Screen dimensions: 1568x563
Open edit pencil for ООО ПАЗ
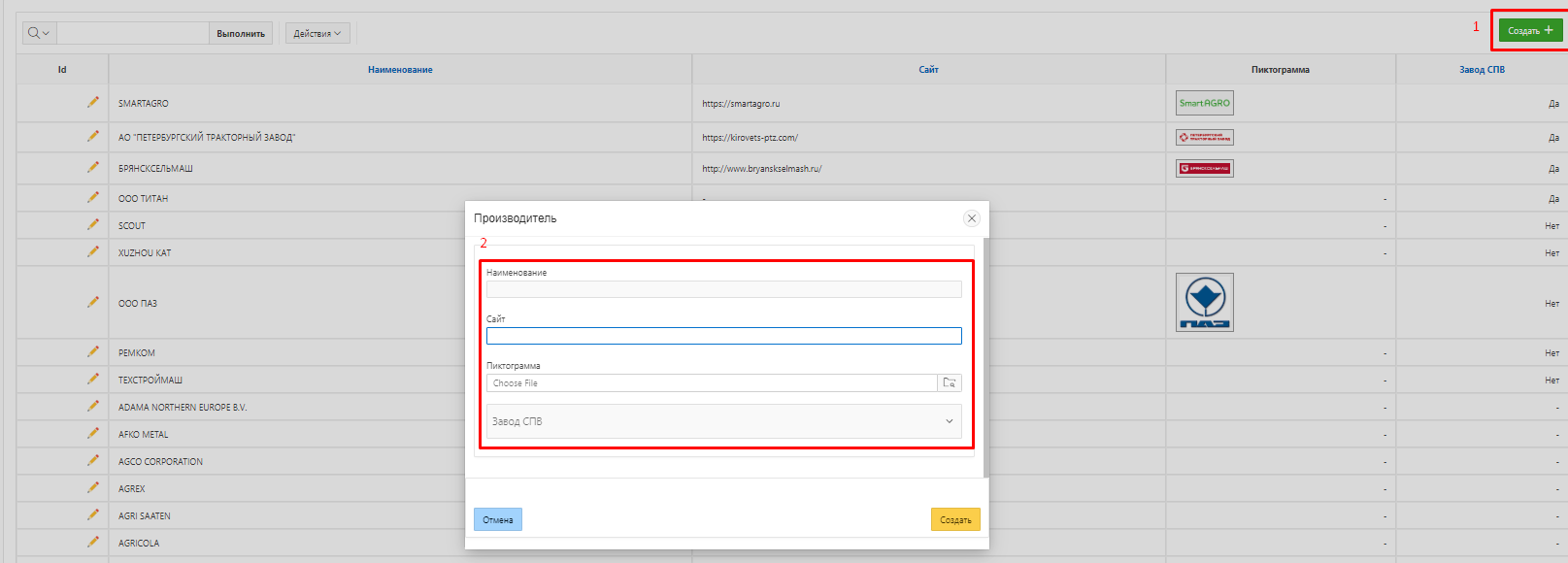pos(93,302)
